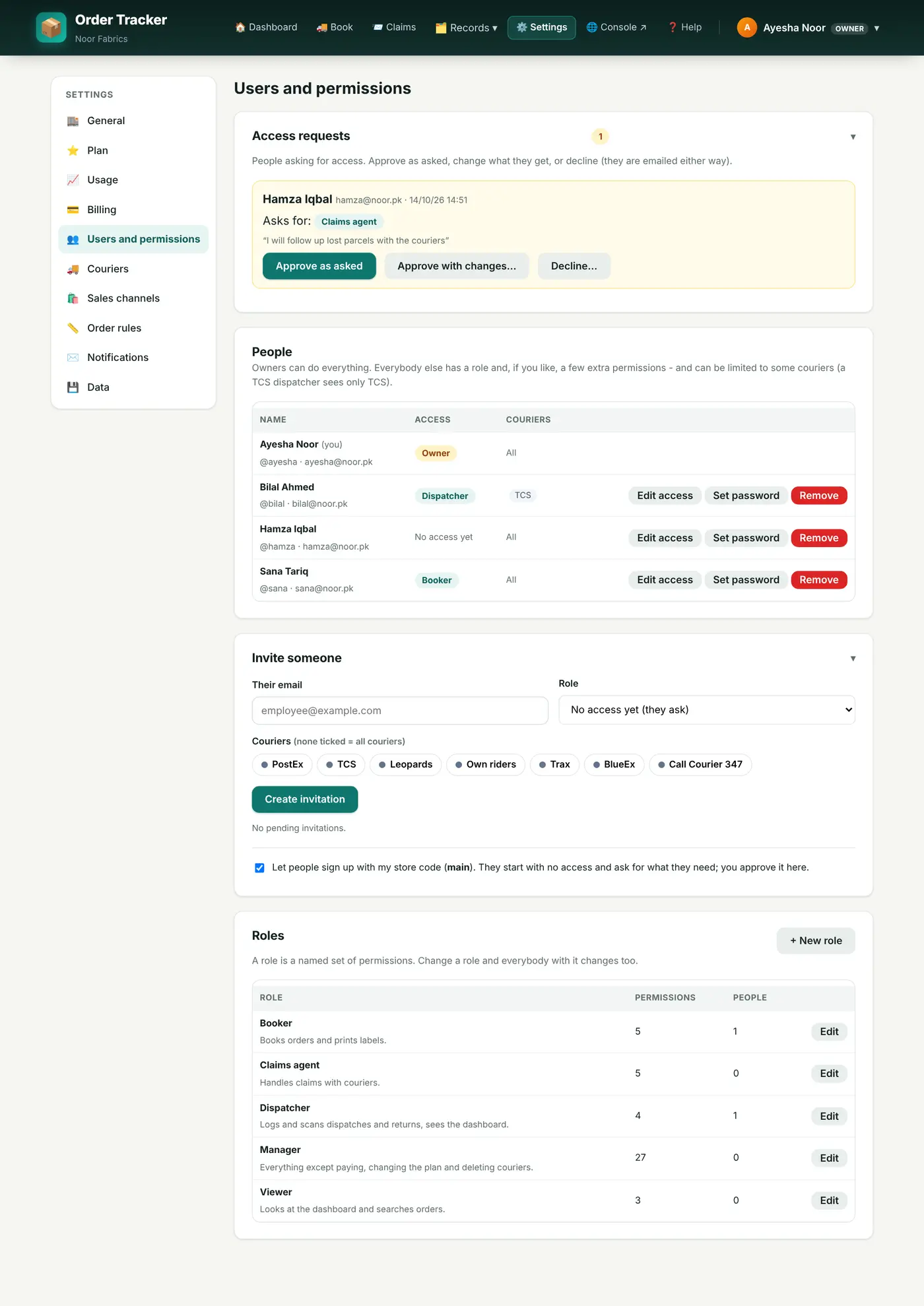The height and width of the screenshot is (1306, 924).
Task: Click the Order Tracker box logo
Action: pyautogui.click(x=51, y=28)
